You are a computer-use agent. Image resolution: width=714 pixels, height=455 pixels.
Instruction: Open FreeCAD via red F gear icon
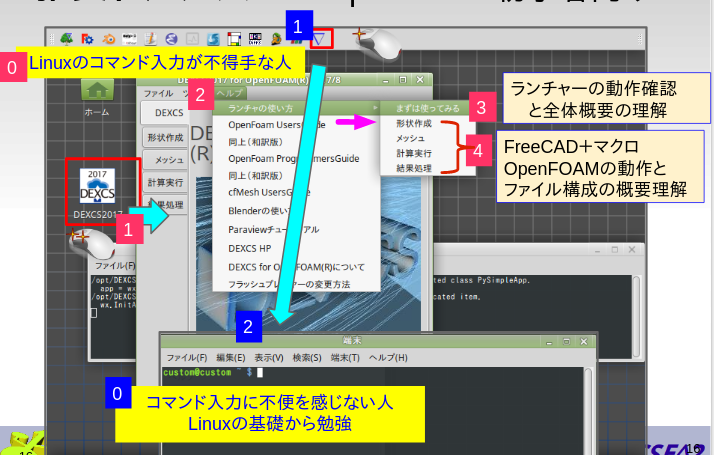tap(87, 39)
